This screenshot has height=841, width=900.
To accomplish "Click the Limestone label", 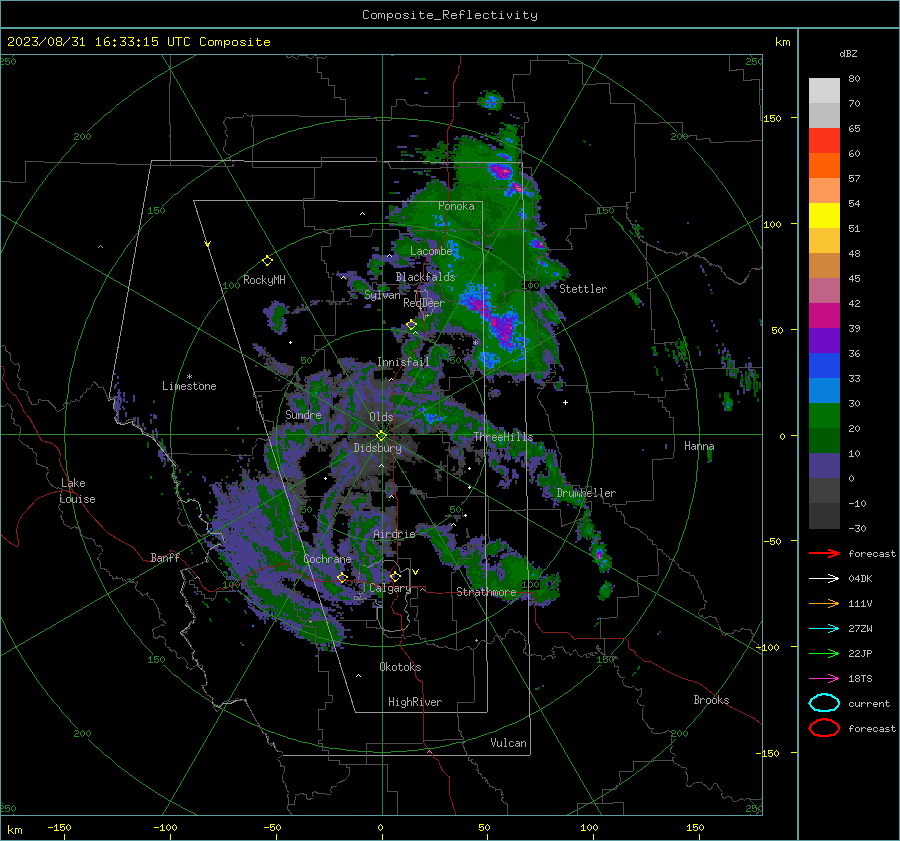I will [189, 386].
